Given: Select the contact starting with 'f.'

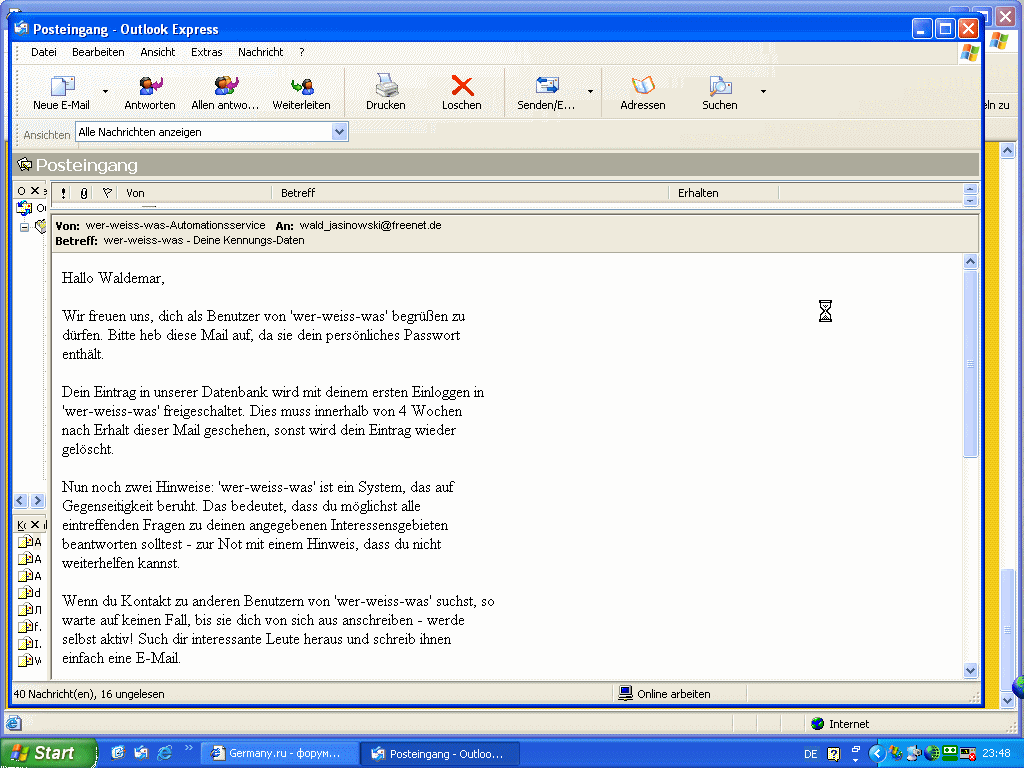Looking at the screenshot, I should click(x=29, y=626).
